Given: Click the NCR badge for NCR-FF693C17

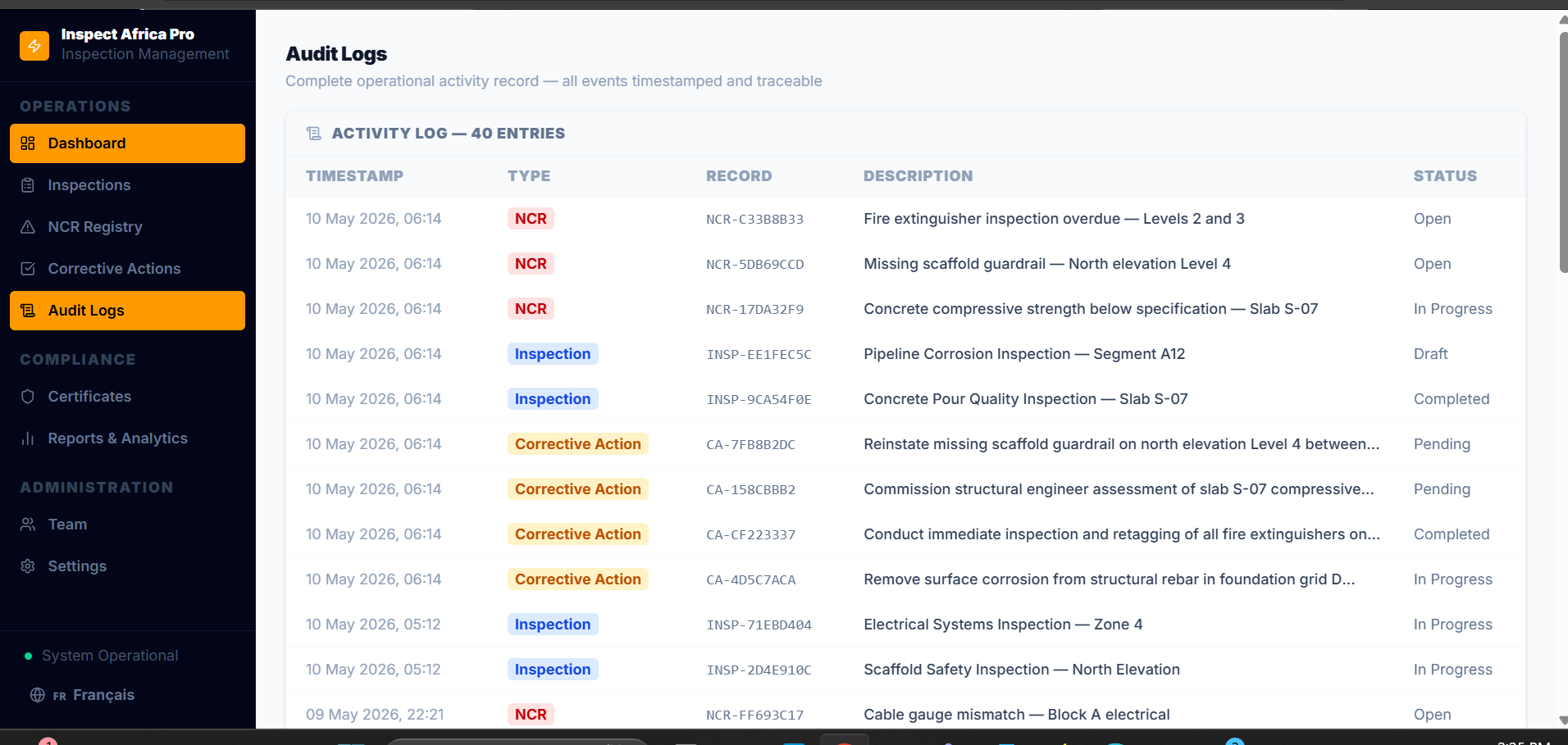Looking at the screenshot, I should tap(531, 715).
